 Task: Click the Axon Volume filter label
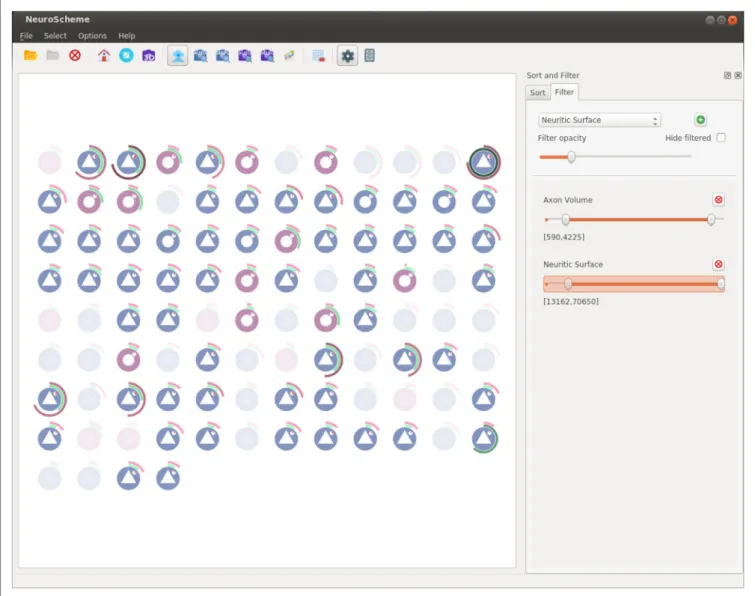(568, 200)
